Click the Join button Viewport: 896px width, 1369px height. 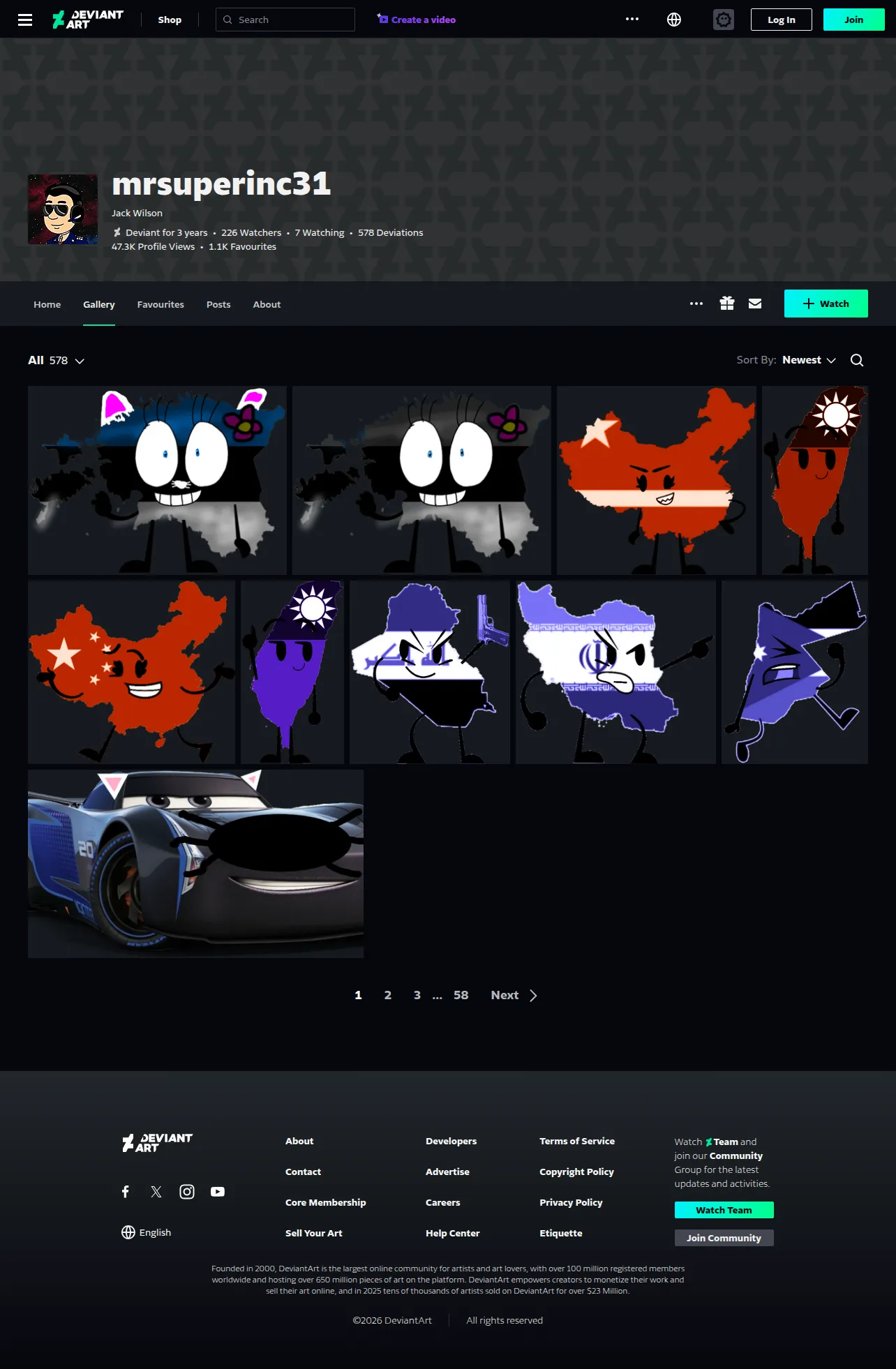pos(854,20)
